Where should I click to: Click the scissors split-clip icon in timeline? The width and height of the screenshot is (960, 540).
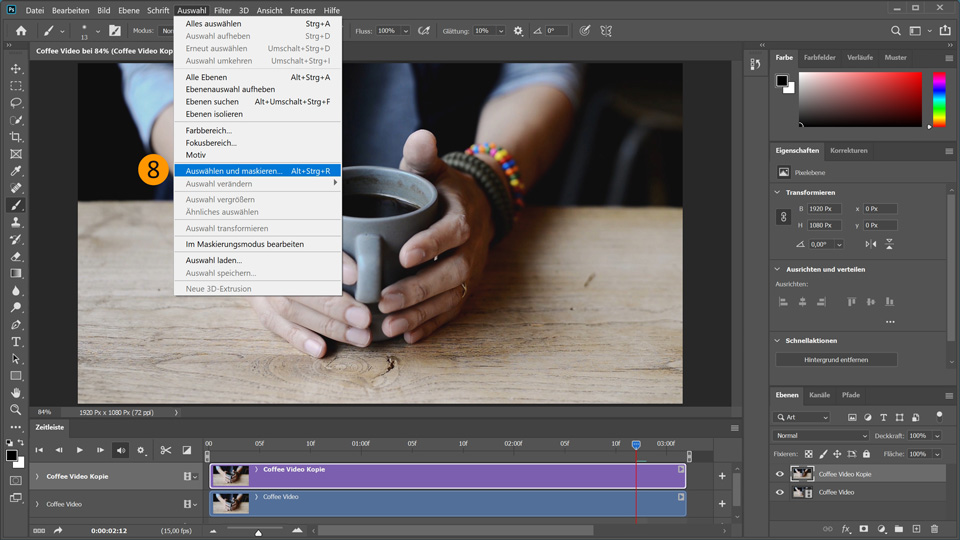point(166,451)
